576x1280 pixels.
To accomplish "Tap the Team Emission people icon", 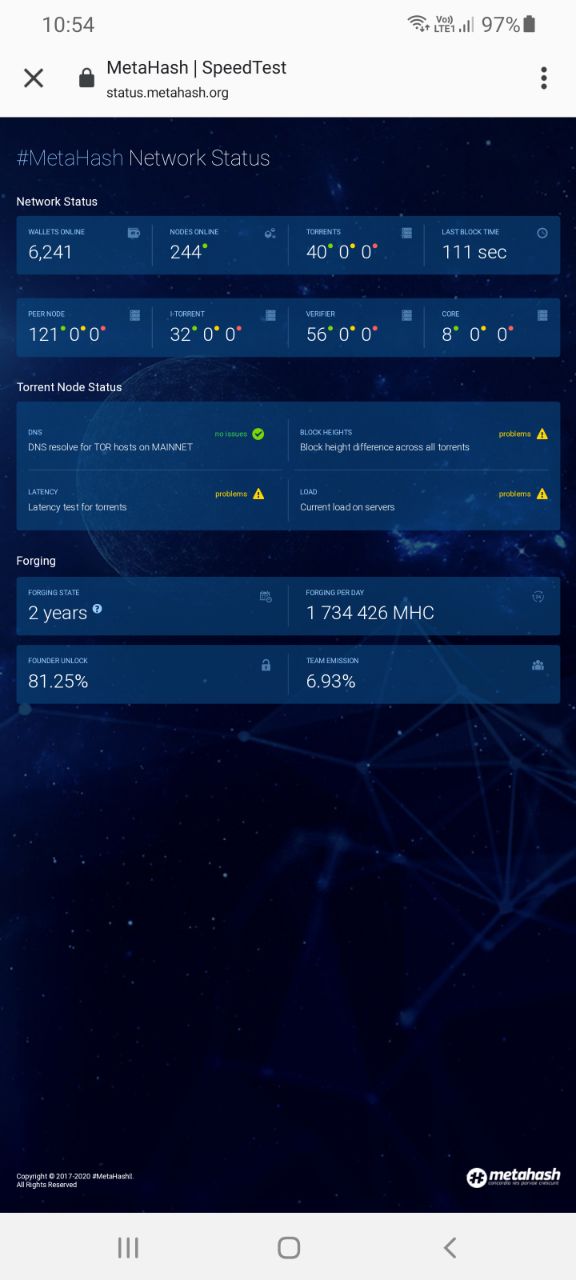I will coord(538,665).
